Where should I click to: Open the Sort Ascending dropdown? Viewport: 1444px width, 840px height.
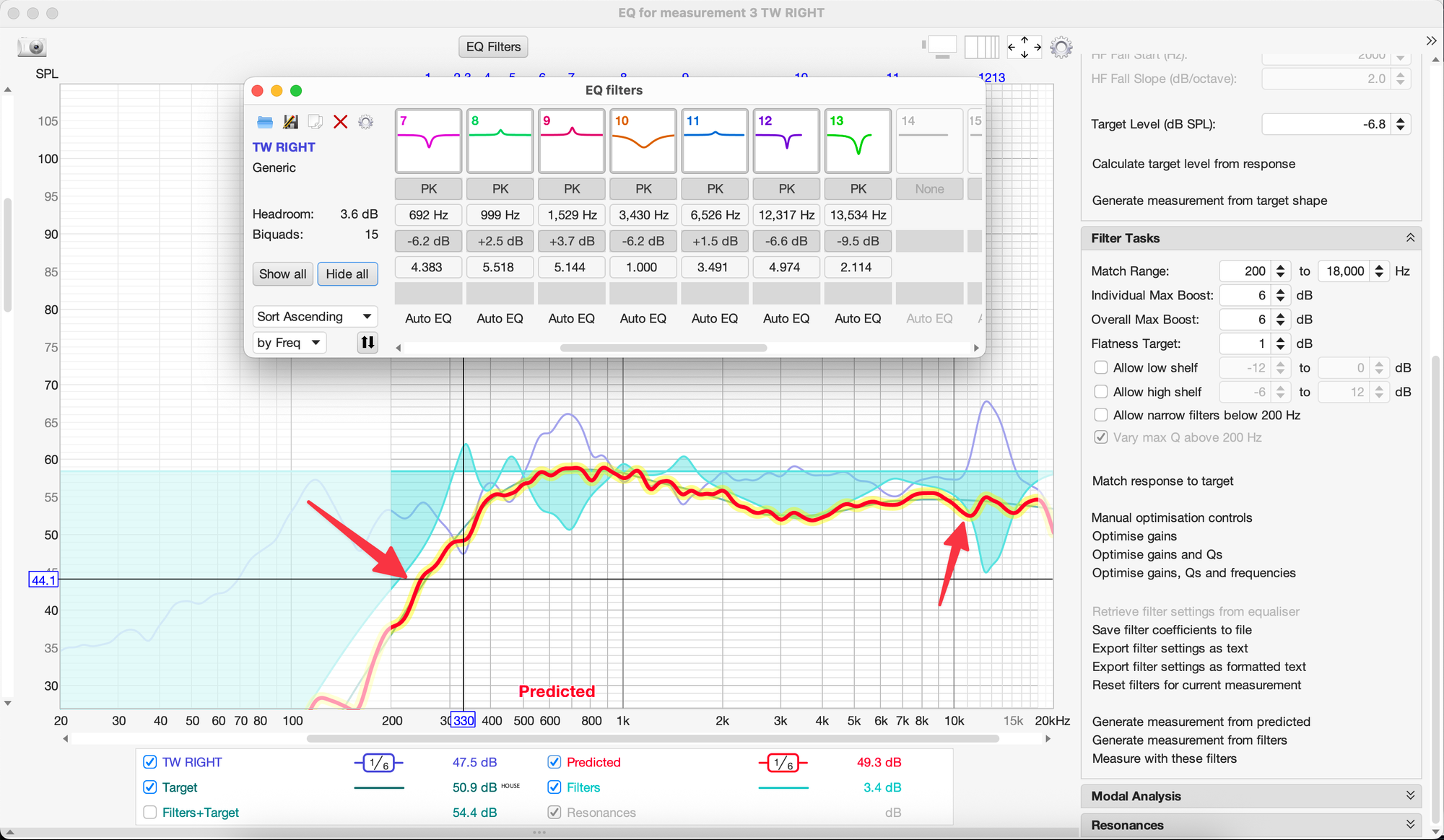pyautogui.click(x=315, y=316)
